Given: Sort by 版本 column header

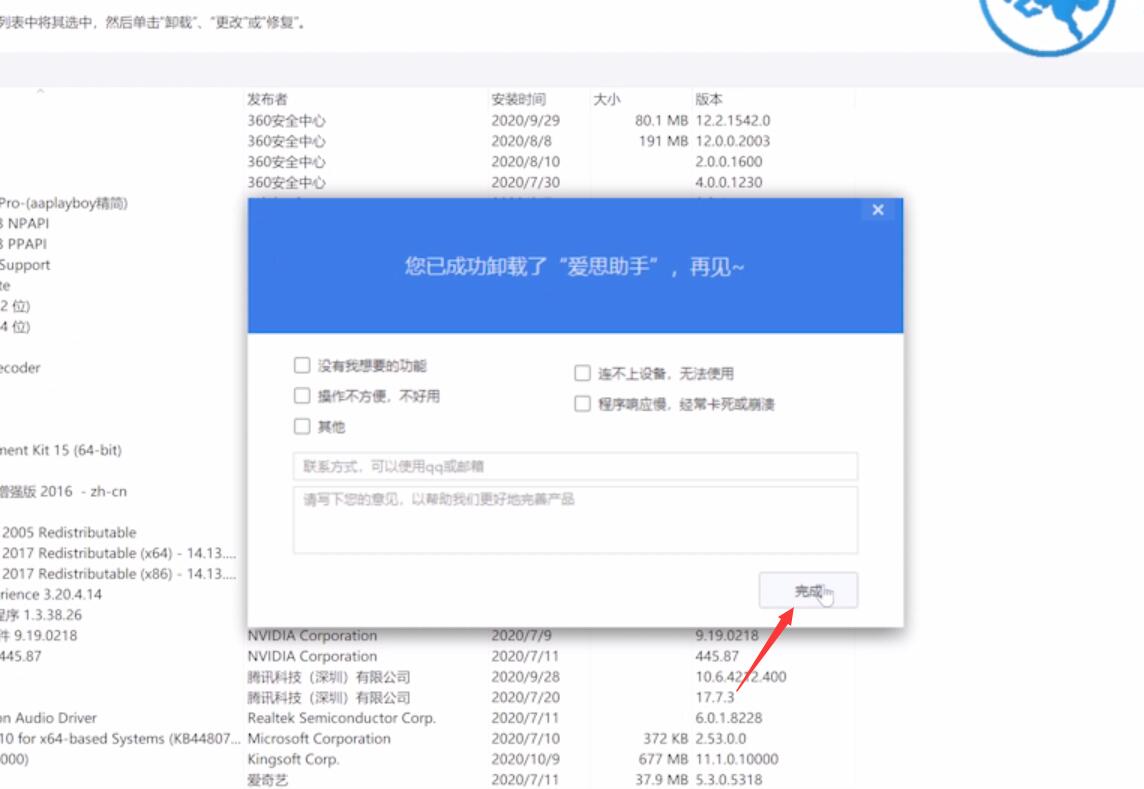Looking at the screenshot, I should tap(708, 99).
